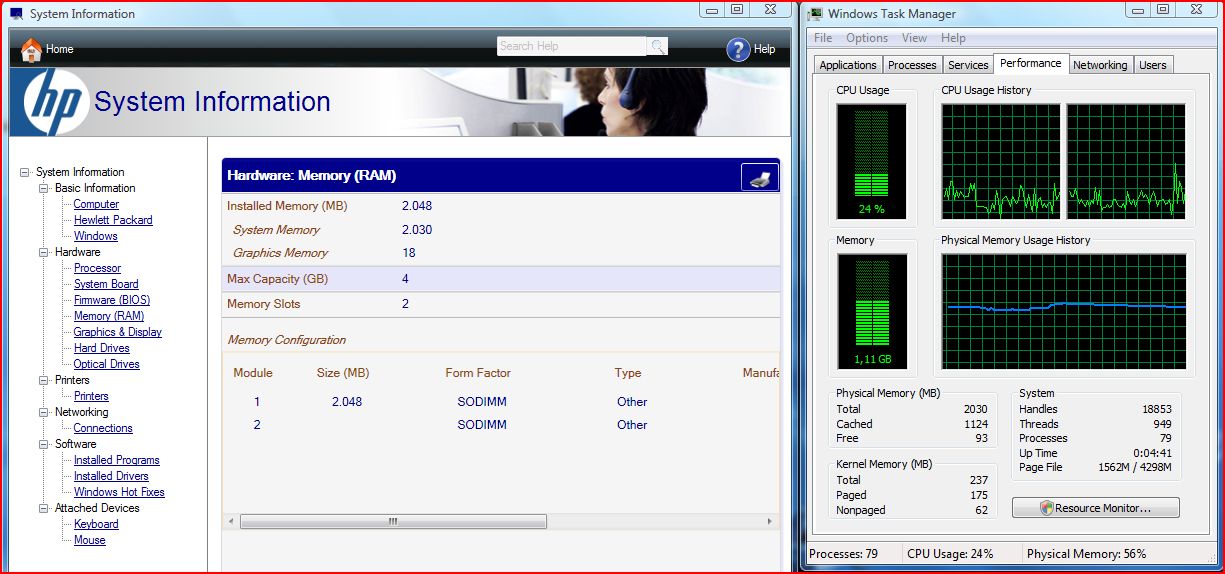1225x574 pixels.
Task: Open the Processor link
Action: 97,268
